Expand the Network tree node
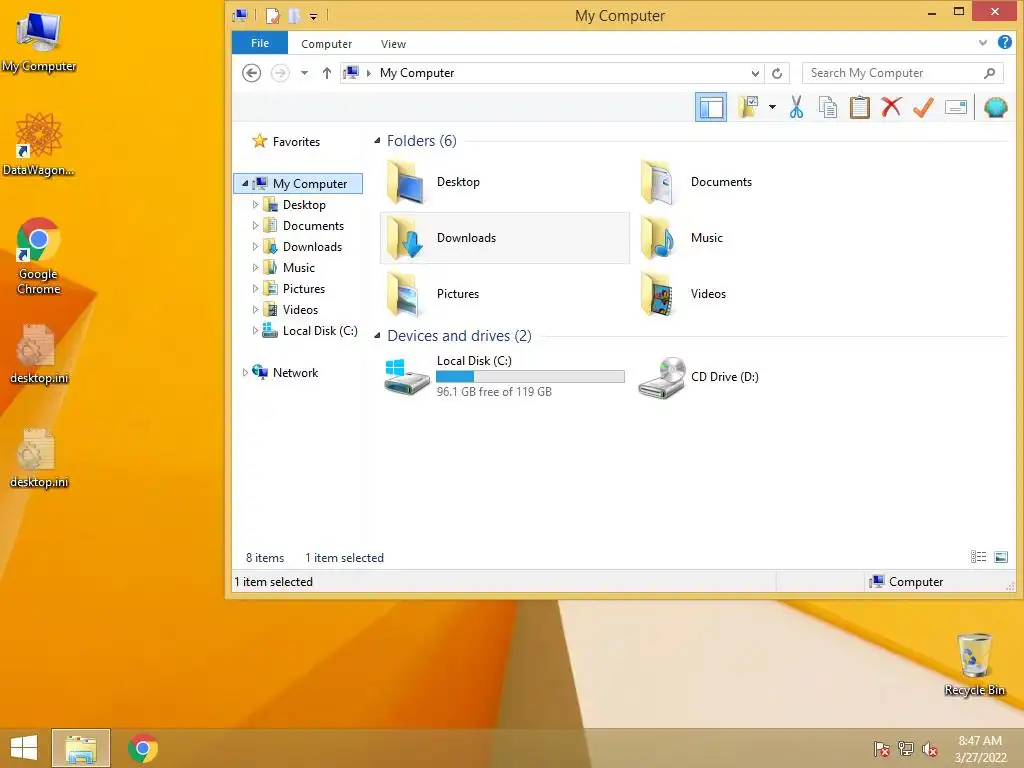Screen dimensions: 1024x768 coord(245,372)
